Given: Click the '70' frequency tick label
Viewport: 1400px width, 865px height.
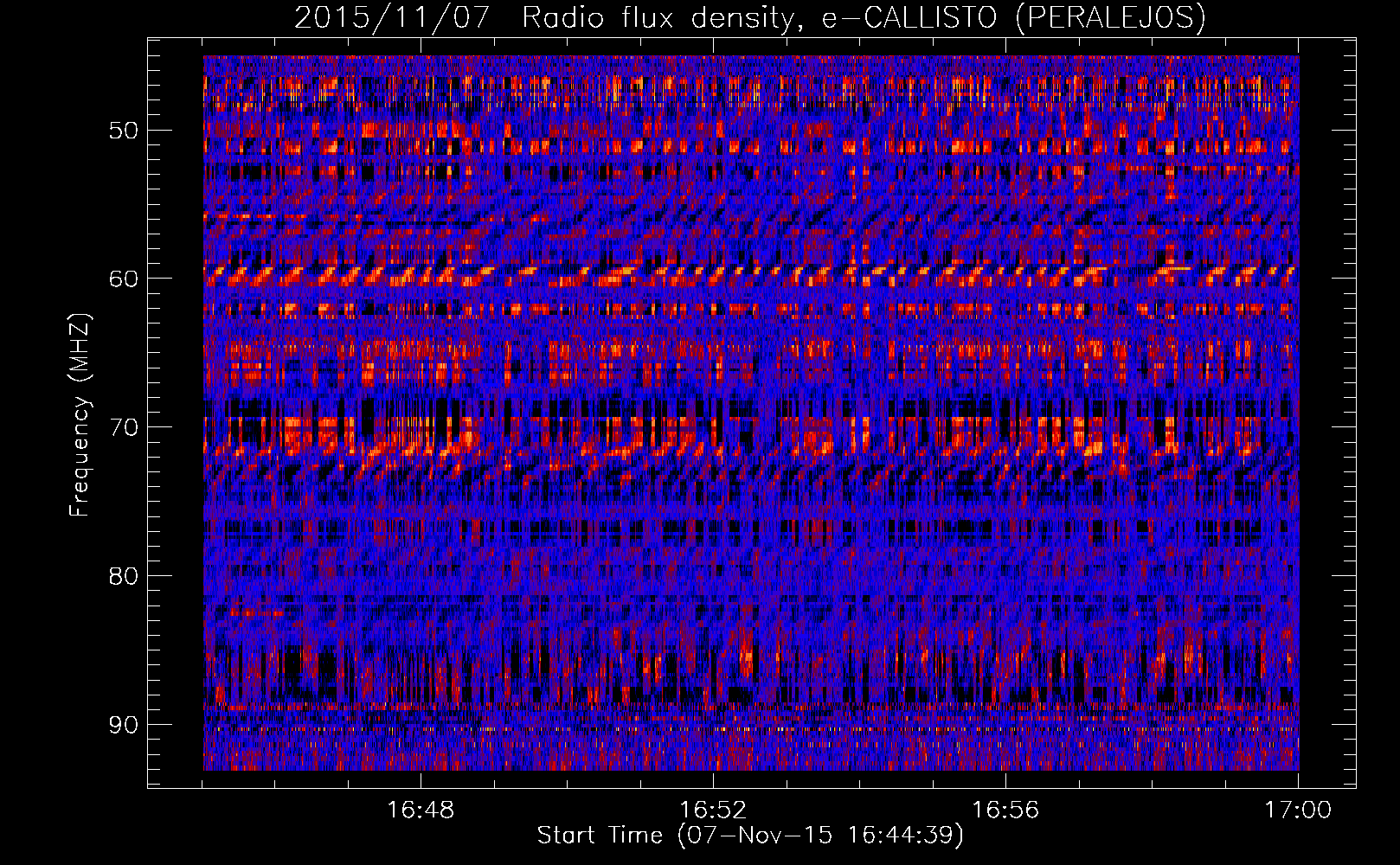Looking at the screenshot, I should [x=123, y=427].
